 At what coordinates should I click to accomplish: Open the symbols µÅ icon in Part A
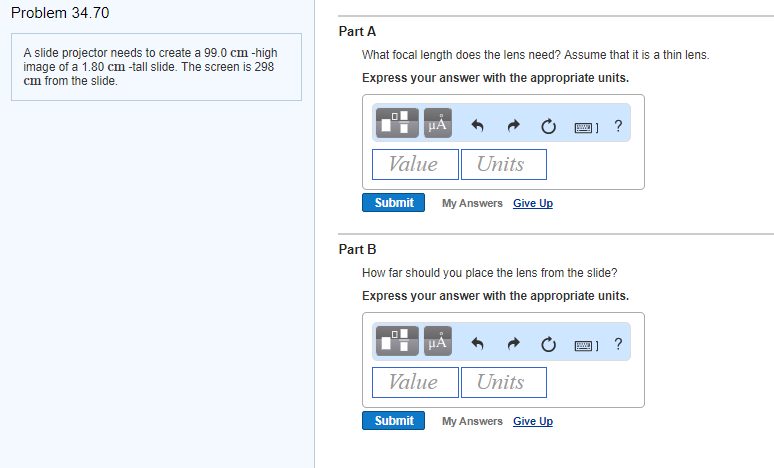tap(438, 123)
